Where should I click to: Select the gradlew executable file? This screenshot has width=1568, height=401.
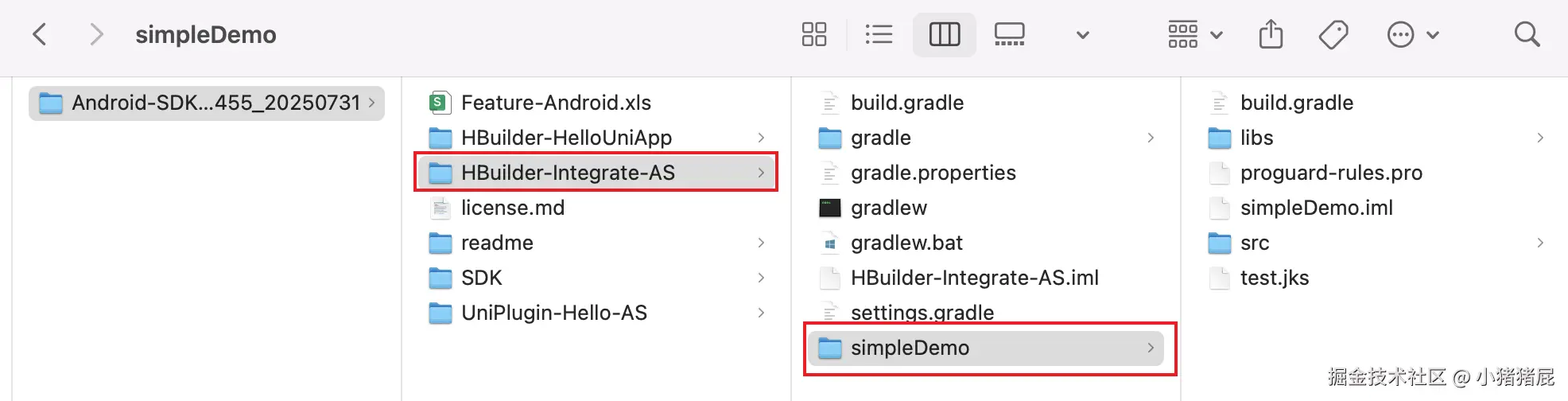[888, 208]
